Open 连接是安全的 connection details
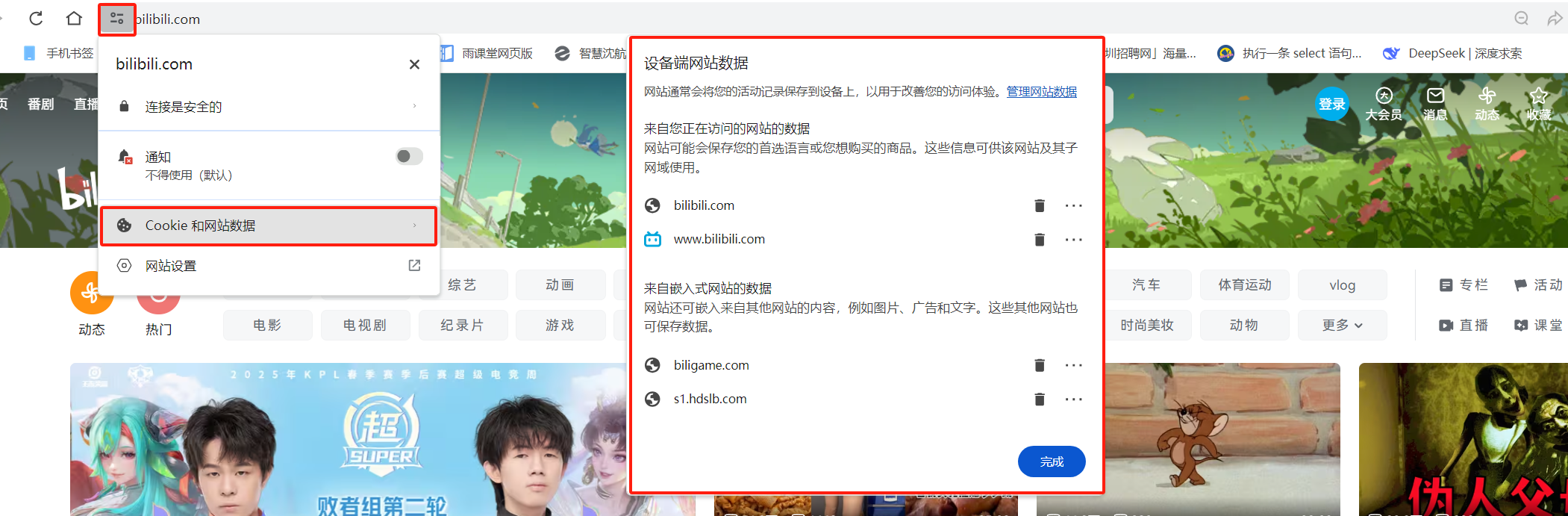Viewport: 1568px width, 516px height. tap(269, 106)
